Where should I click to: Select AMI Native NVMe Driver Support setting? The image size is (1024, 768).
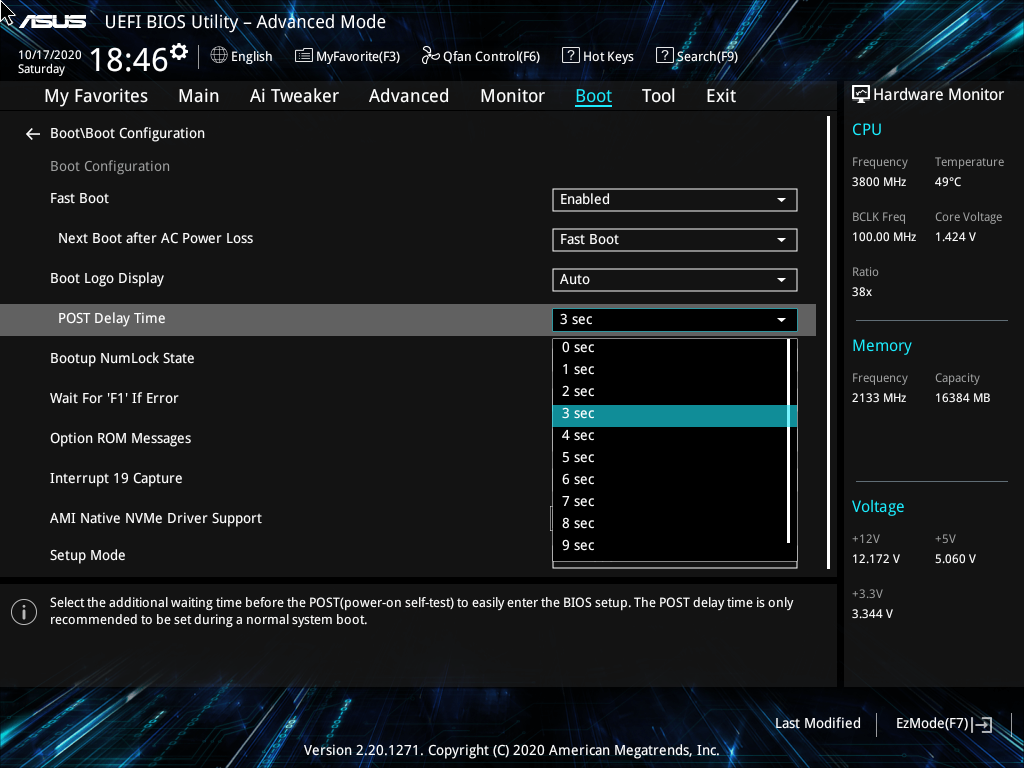tap(156, 519)
